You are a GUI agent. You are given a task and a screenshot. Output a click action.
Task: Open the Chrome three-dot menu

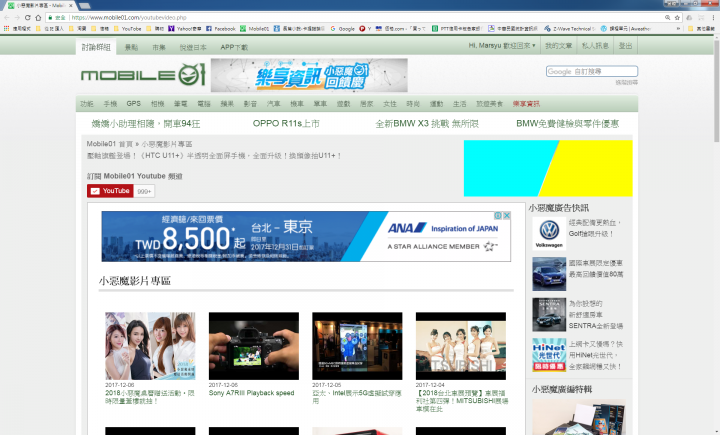tap(714, 17)
